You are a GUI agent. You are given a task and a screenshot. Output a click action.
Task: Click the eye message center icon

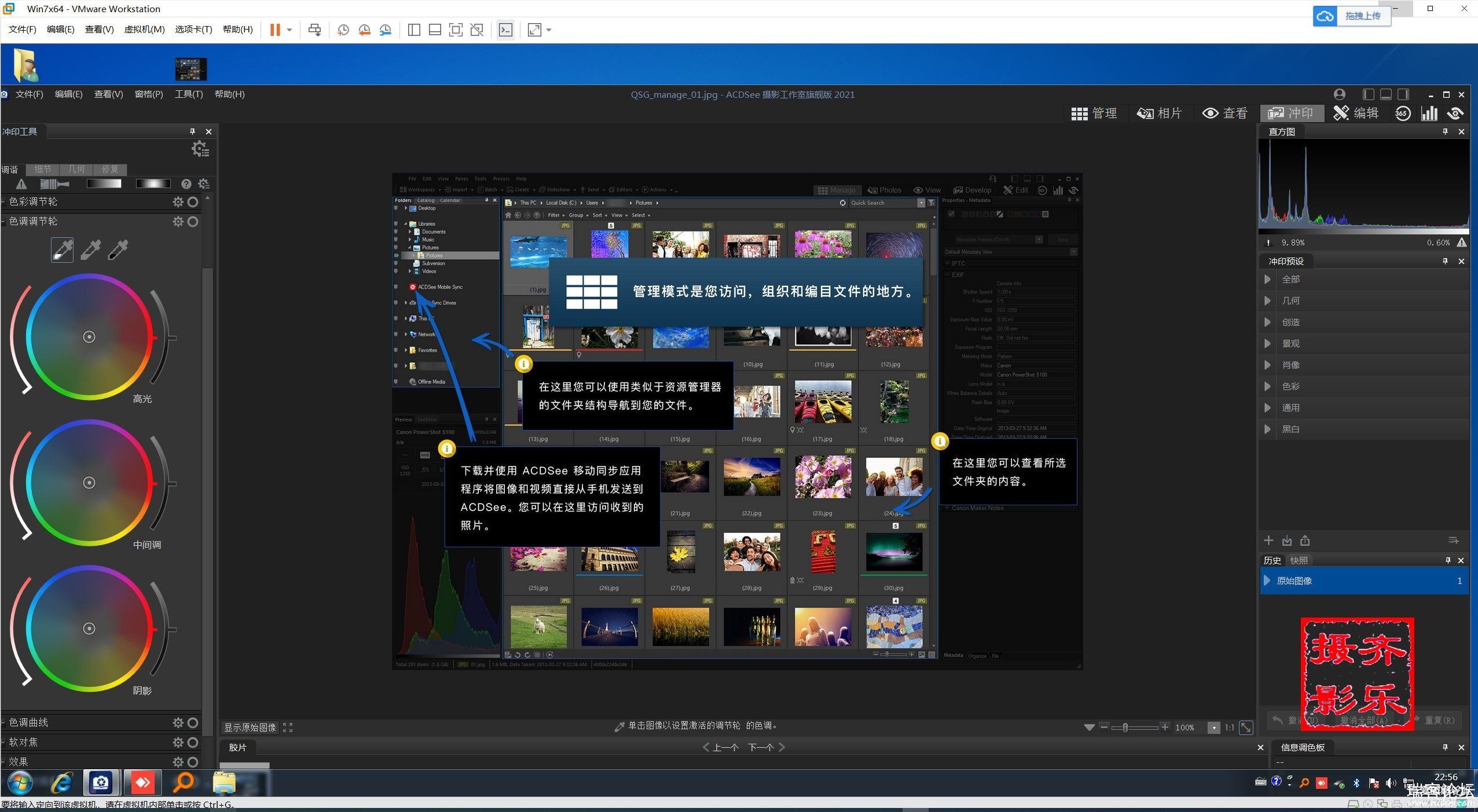pyautogui.click(x=1455, y=113)
